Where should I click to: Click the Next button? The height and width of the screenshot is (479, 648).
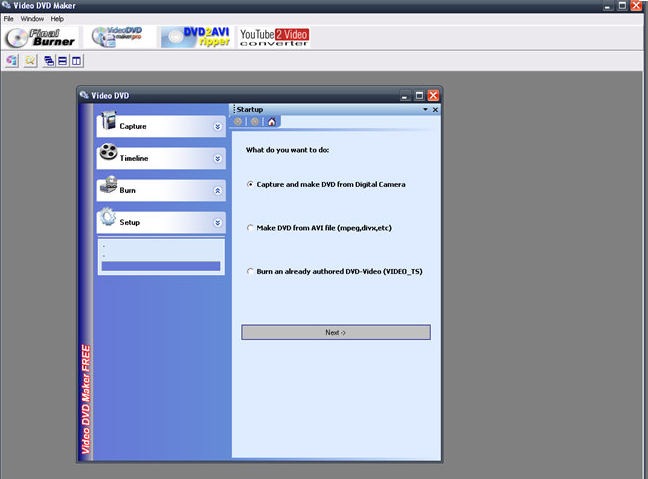tap(336, 332)
